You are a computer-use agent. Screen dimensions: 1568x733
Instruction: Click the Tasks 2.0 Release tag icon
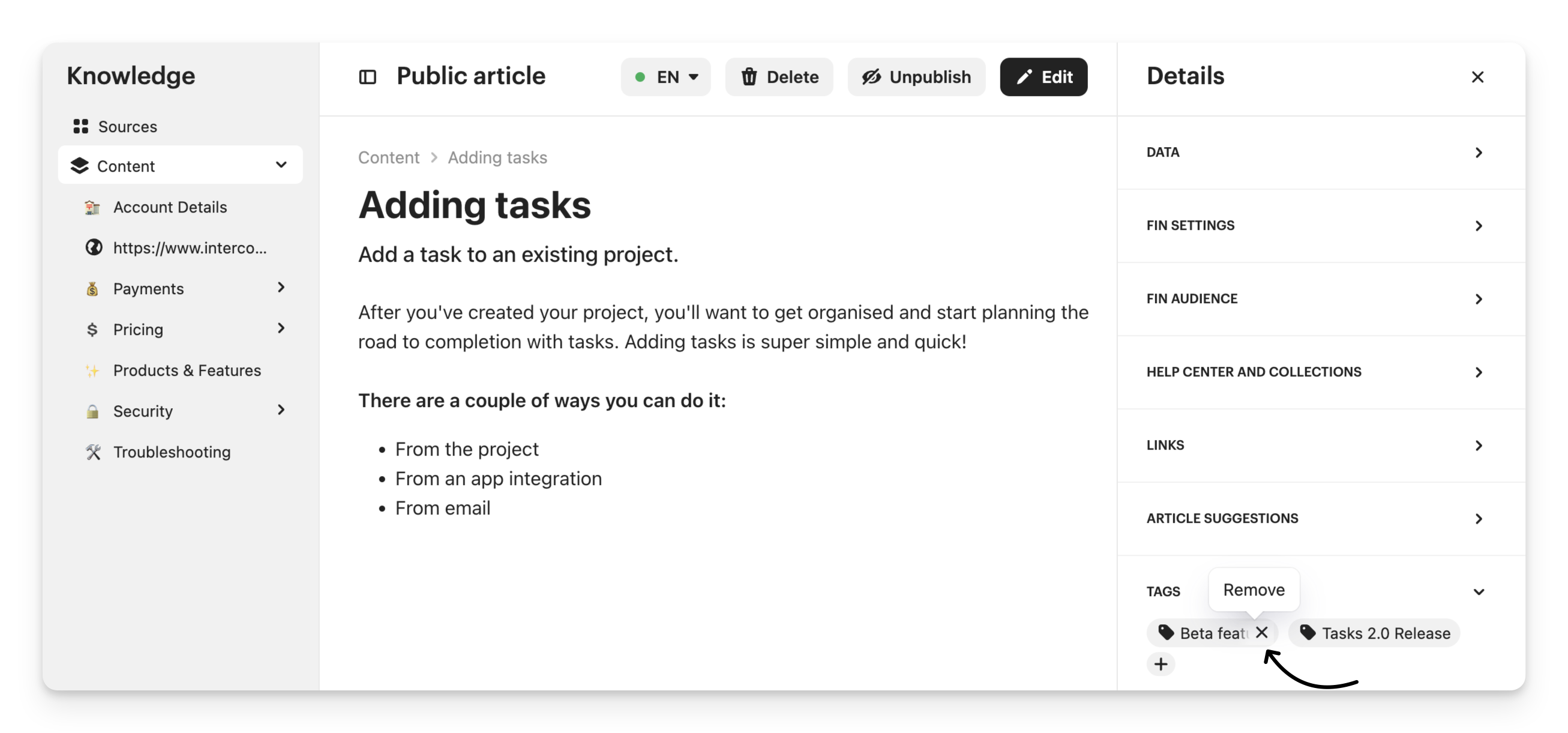click(1308, 633)
